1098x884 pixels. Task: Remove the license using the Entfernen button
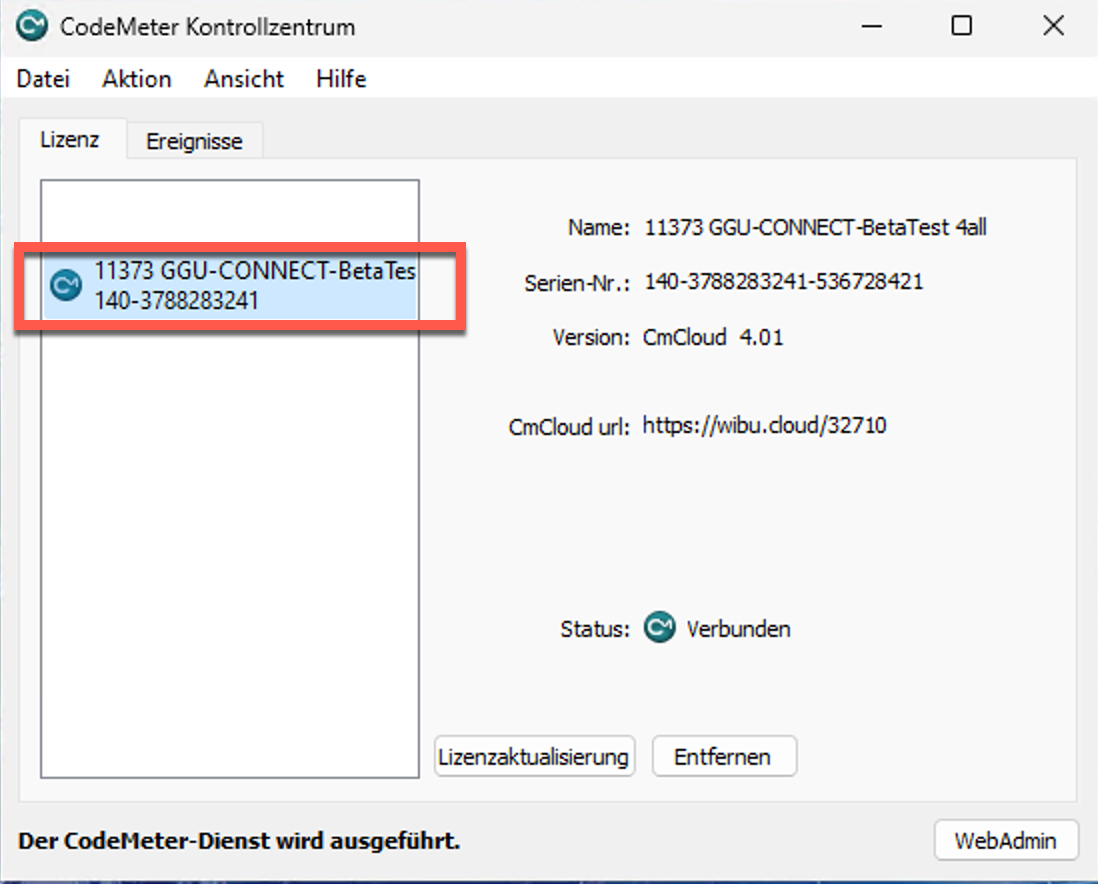pos(723,757)
